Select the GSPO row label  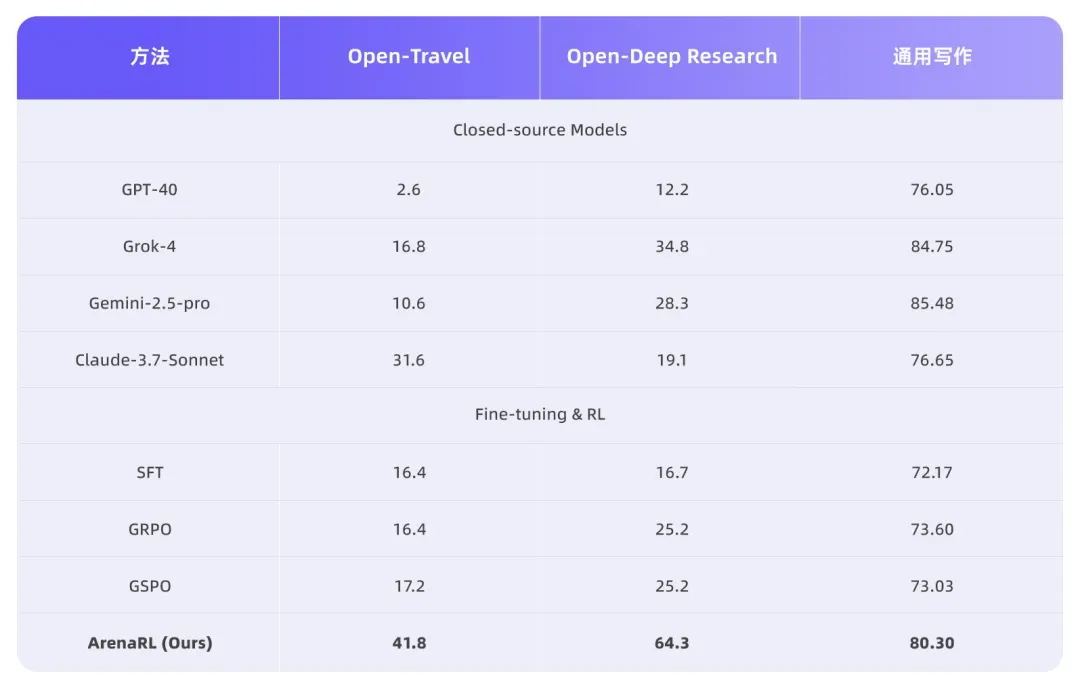click(x=149, y=586)
